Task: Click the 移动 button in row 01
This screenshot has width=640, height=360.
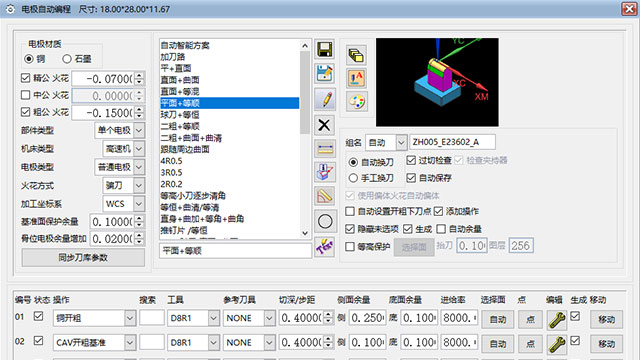Action: click(606, 320)
